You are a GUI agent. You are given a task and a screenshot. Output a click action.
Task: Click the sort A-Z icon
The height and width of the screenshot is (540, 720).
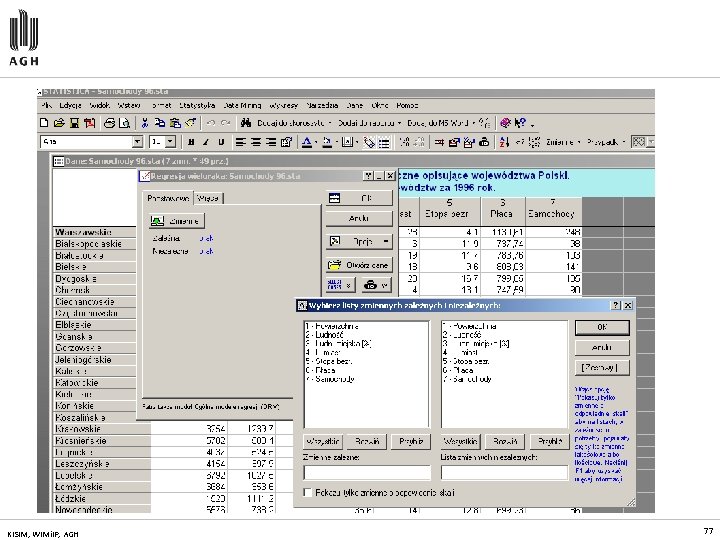click(x=504, y=142)
